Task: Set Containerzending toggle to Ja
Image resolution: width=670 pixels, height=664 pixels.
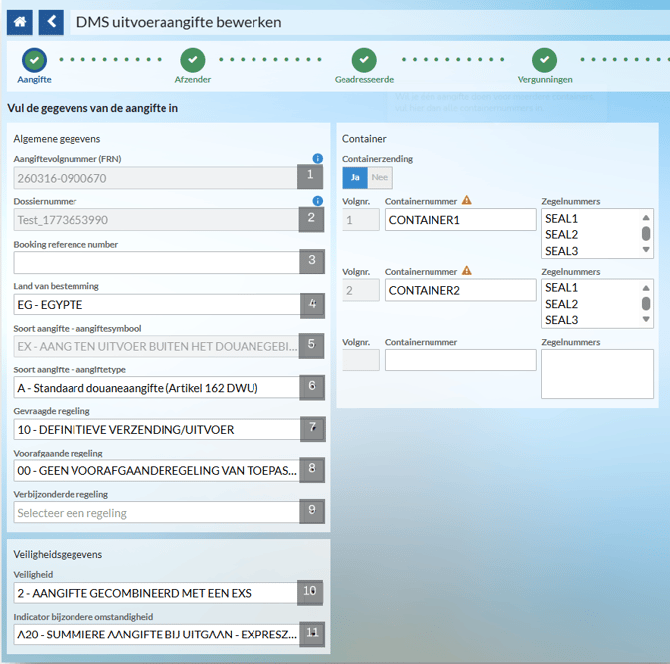Action: (x=355, y=177)
